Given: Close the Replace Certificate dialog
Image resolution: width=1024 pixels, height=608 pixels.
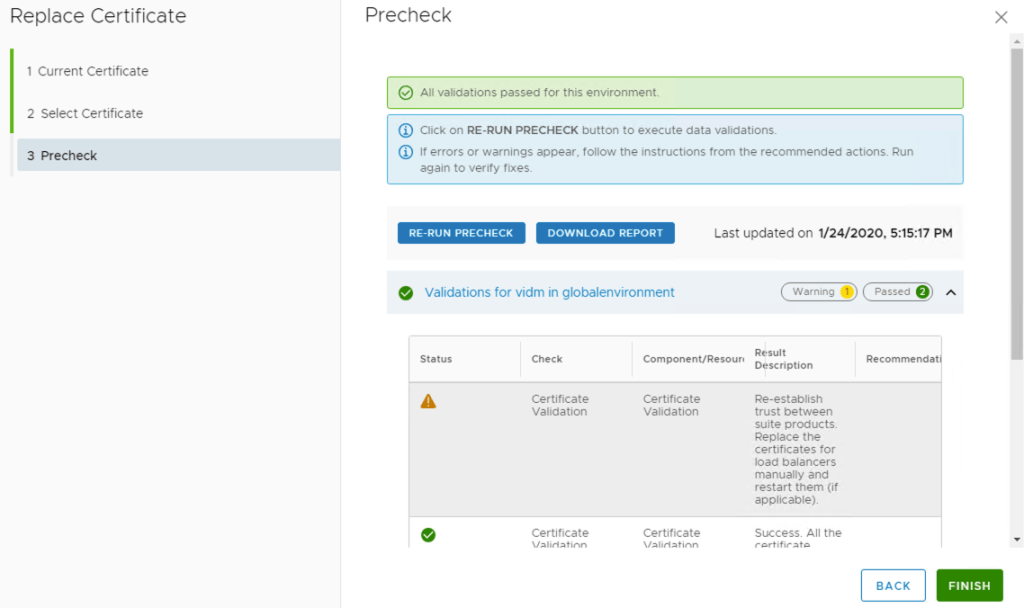Looking at the screenshot, I should (1001, 17).
